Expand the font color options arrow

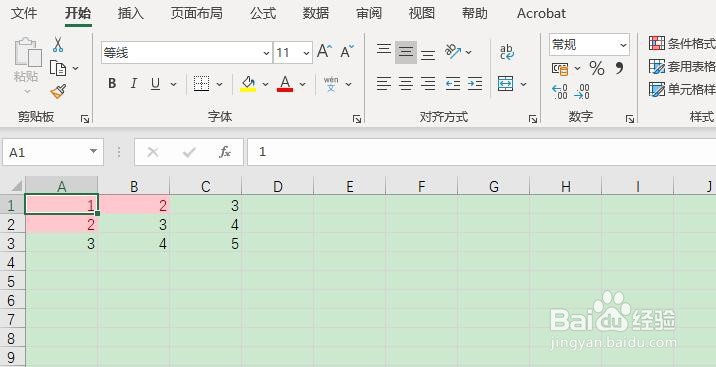pos(302,84)
